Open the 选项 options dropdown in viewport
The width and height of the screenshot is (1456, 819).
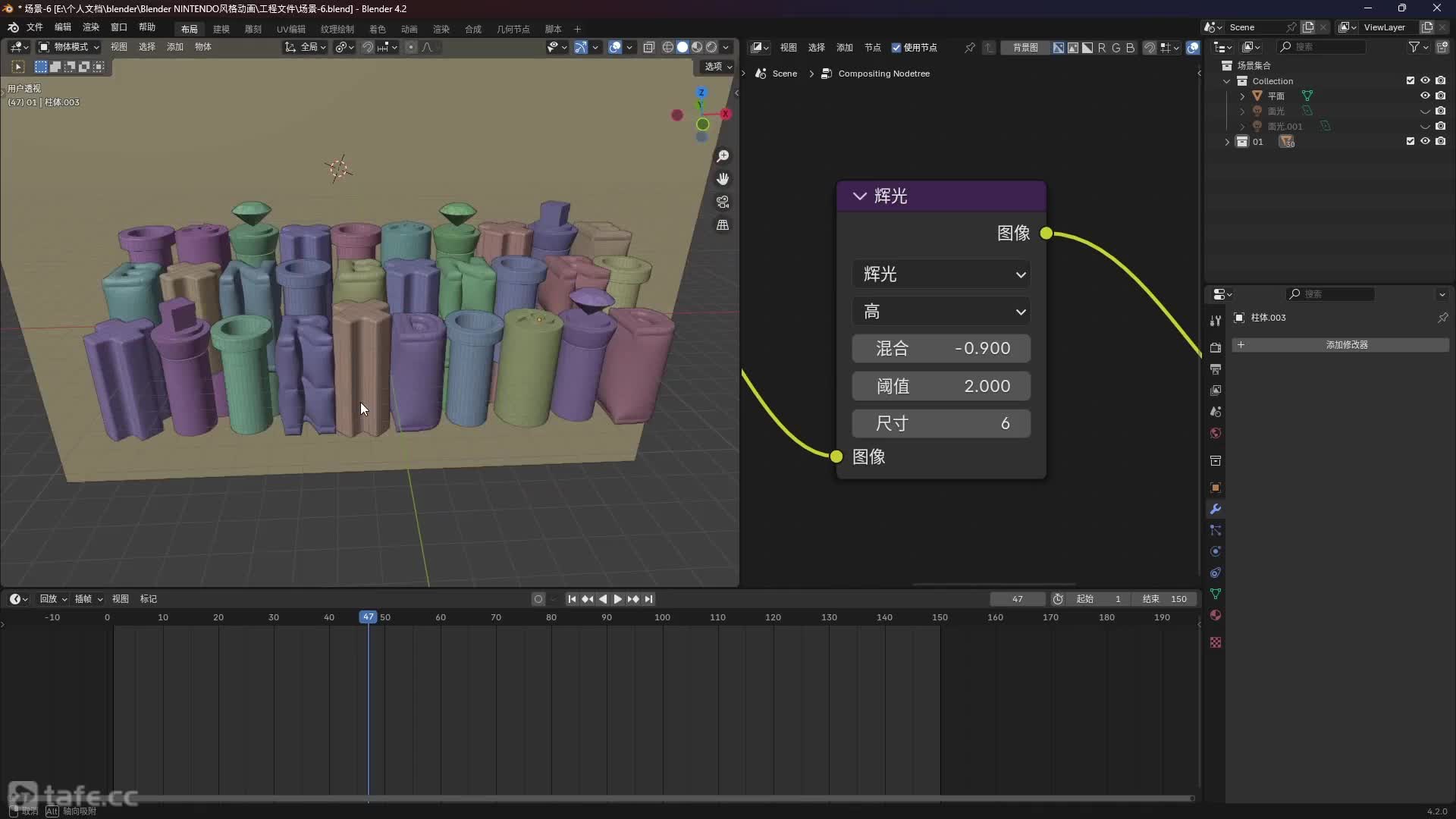pos(718,67)
